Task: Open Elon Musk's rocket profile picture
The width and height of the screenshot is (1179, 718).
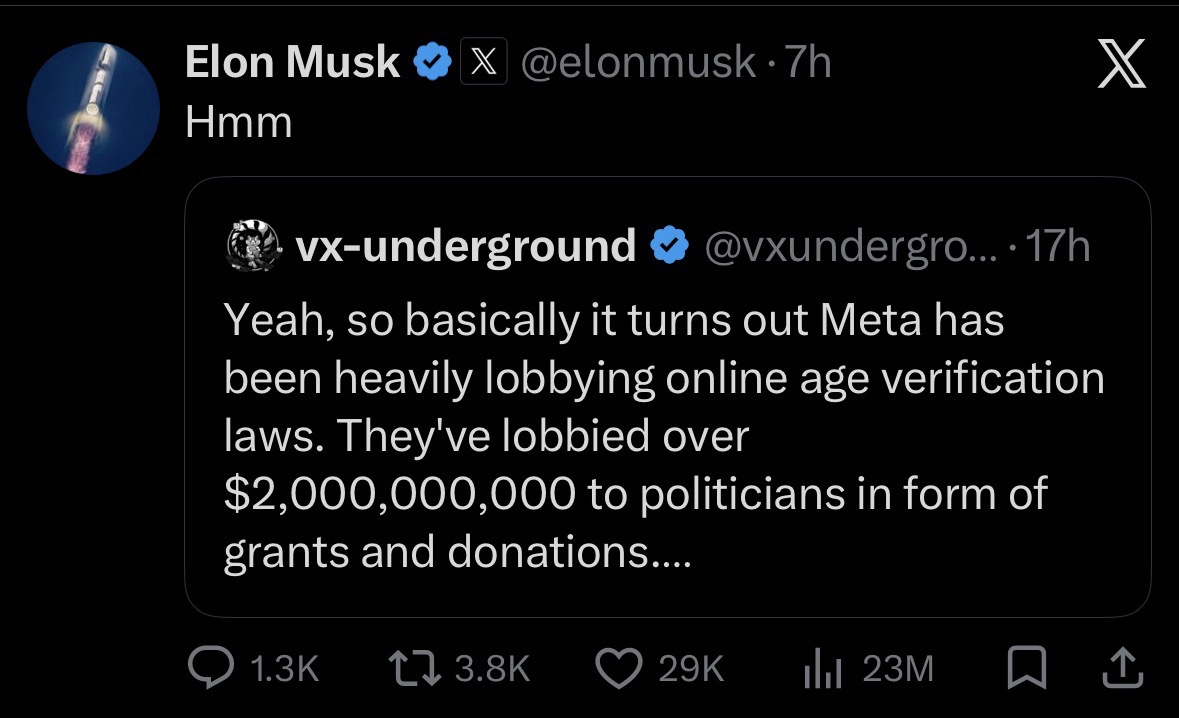Action: point(92,108)
